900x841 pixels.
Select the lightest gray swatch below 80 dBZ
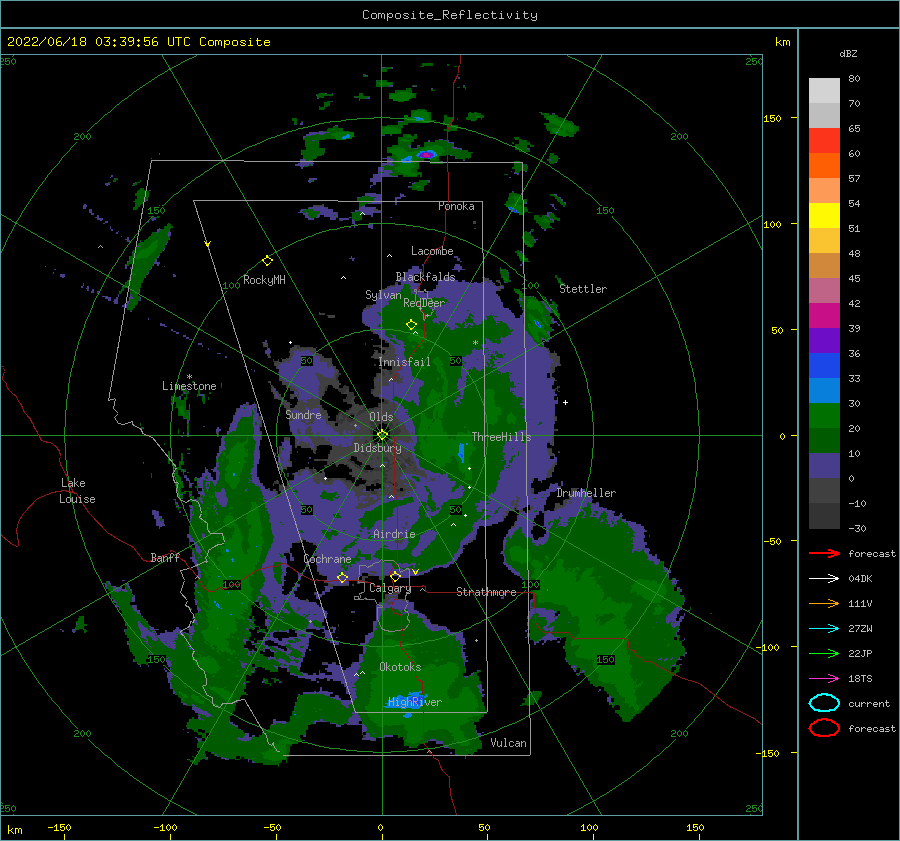824,91
